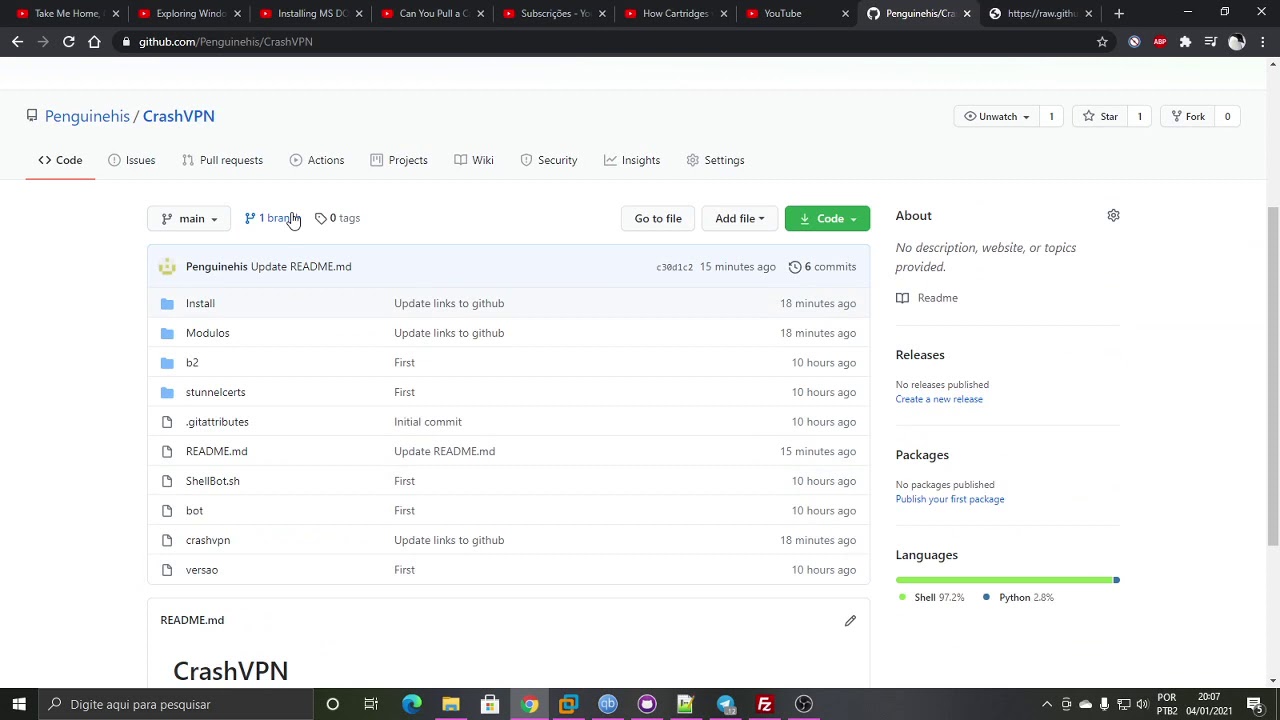
Task: Open the Penguinehis owner profile link
Action: 87,116
